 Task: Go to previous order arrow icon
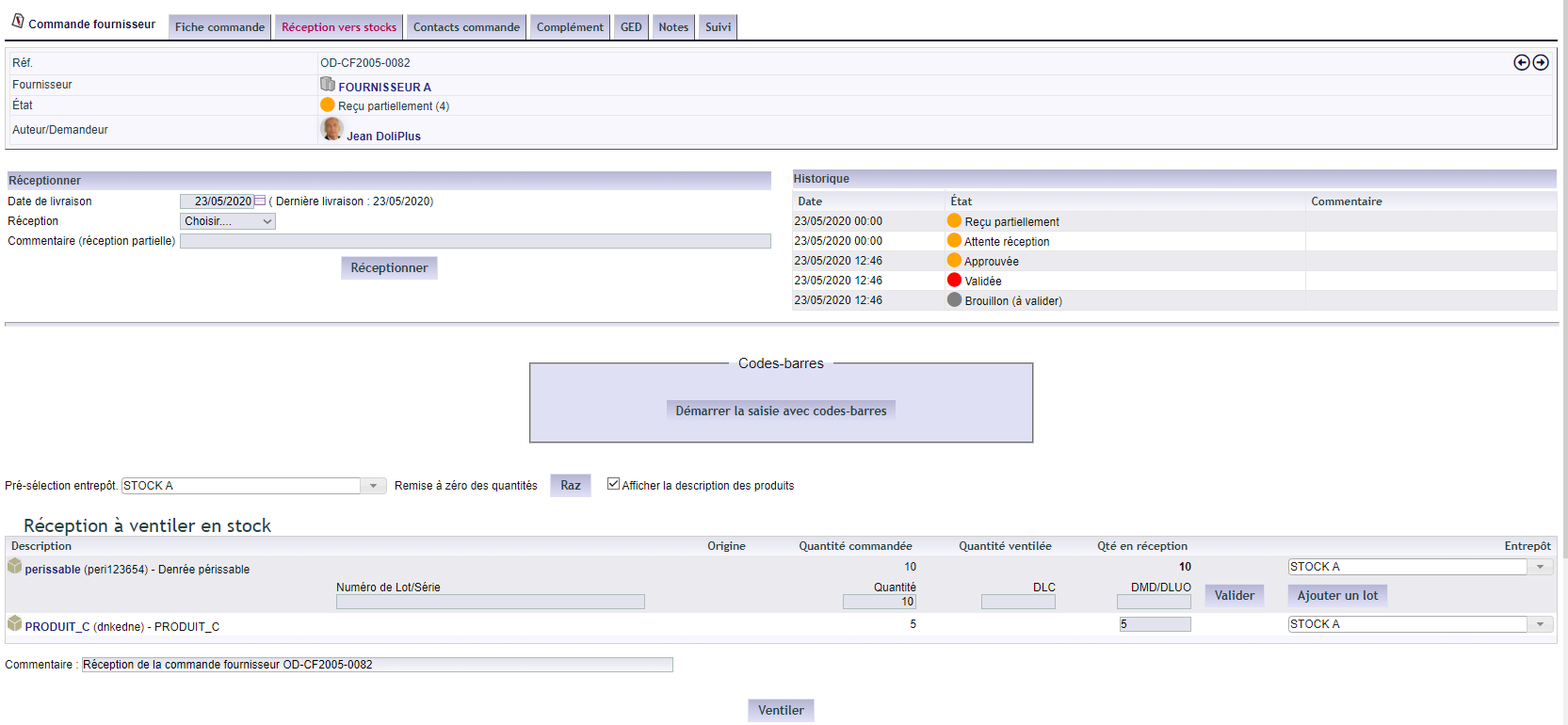(1521, 62)
